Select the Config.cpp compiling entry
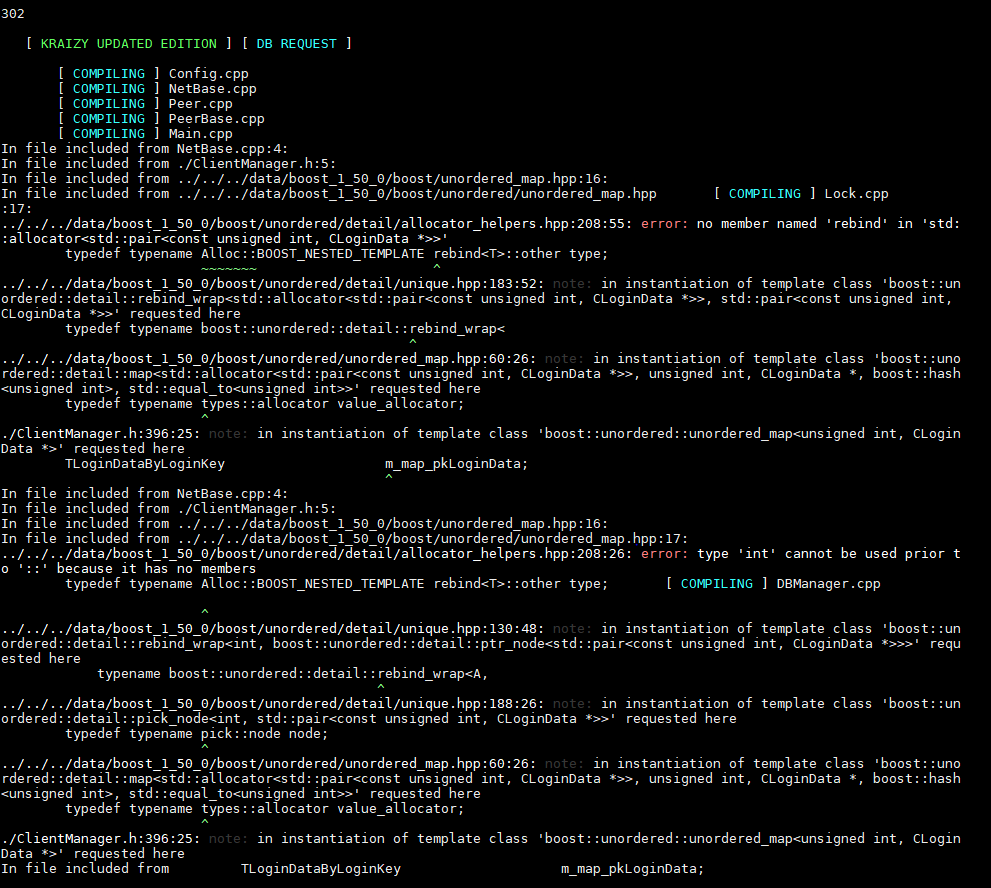Viewport: 991px width, 888px height. tap(207, 73)
